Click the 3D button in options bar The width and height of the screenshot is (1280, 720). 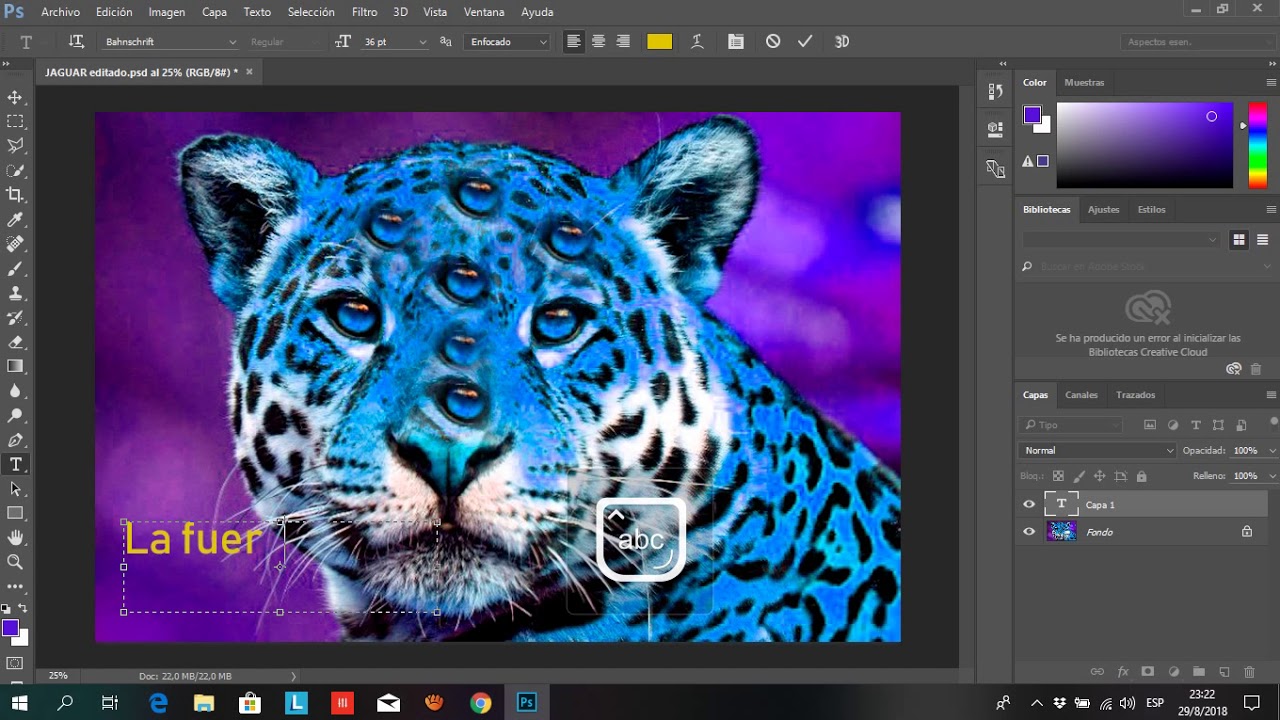(842, 42)
